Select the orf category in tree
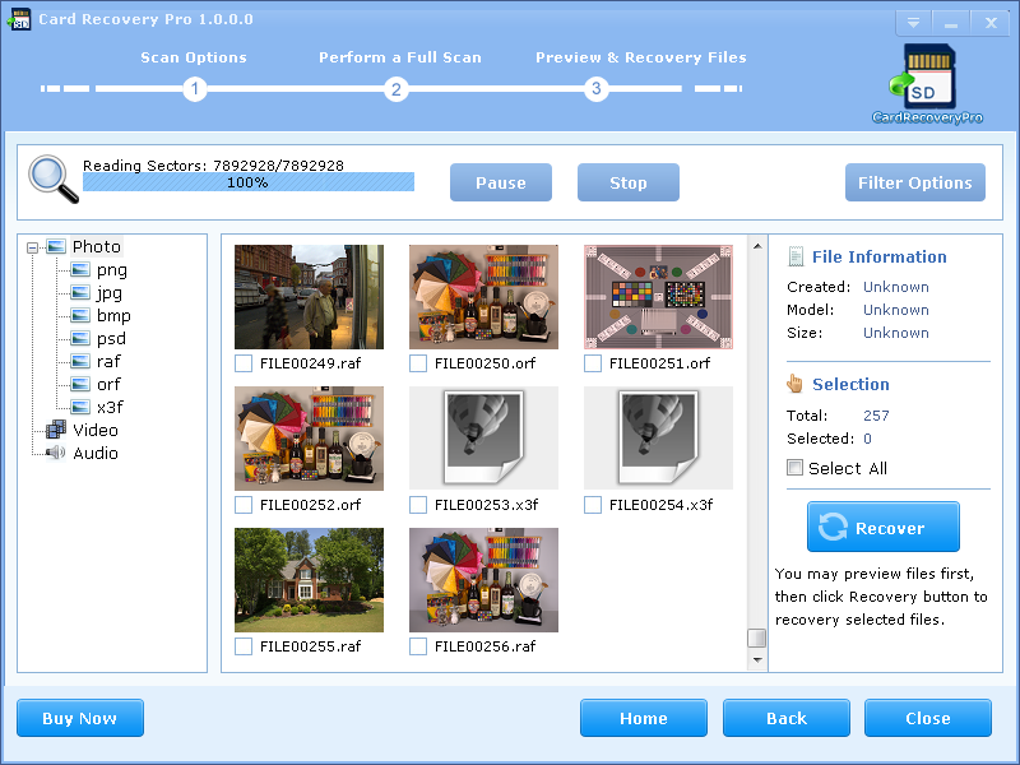The width and height of the screenshot is (1020, 765). tap(109, 384)
